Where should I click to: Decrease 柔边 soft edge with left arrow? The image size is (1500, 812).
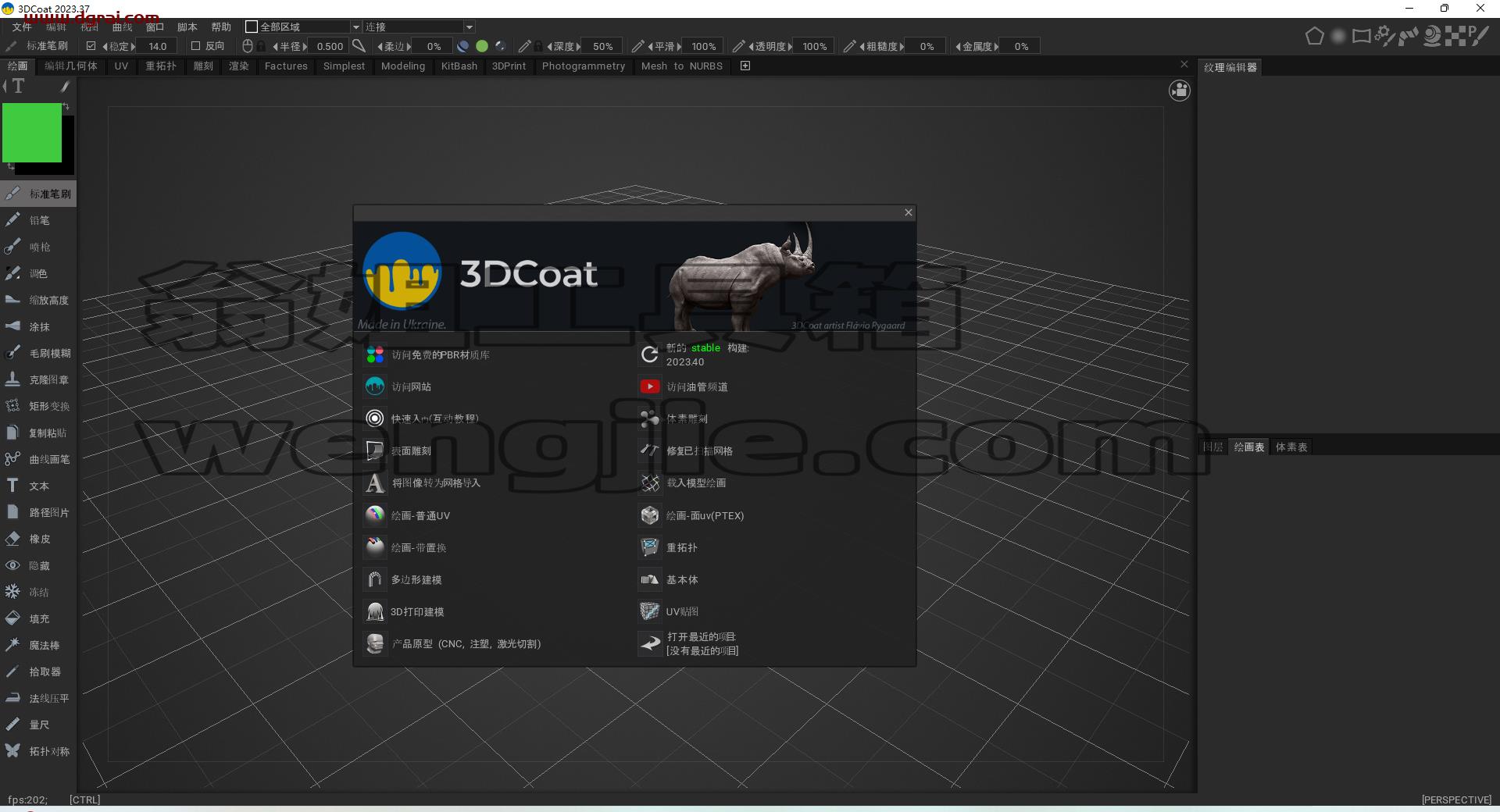380,46
